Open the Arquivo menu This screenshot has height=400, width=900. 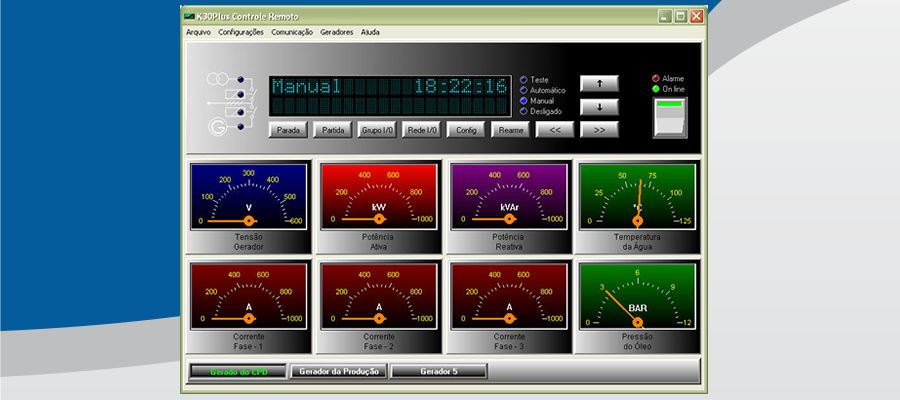pos(198,32)
